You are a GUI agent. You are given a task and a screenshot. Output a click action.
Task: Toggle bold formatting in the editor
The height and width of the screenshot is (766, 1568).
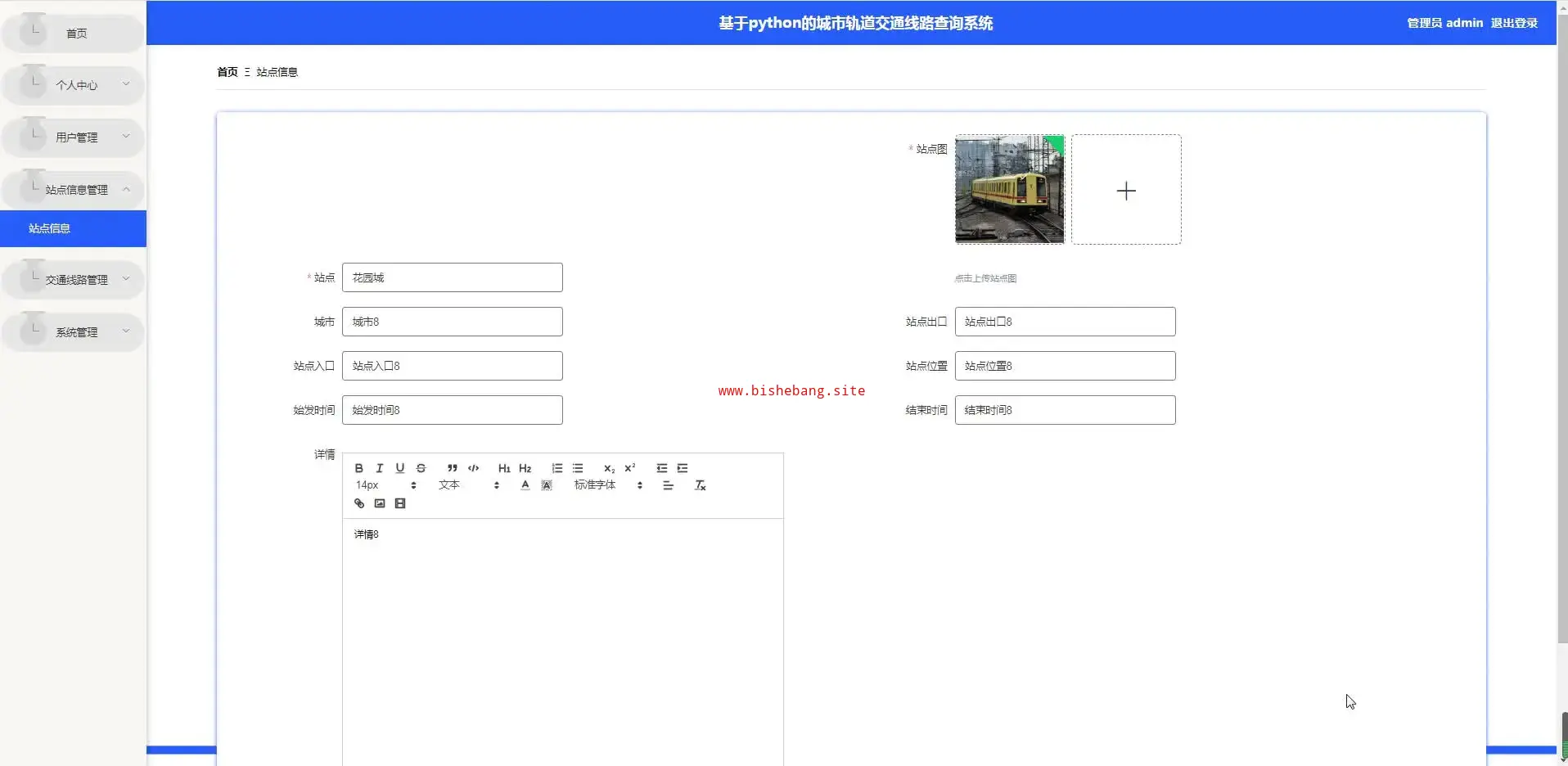(358, 468)
